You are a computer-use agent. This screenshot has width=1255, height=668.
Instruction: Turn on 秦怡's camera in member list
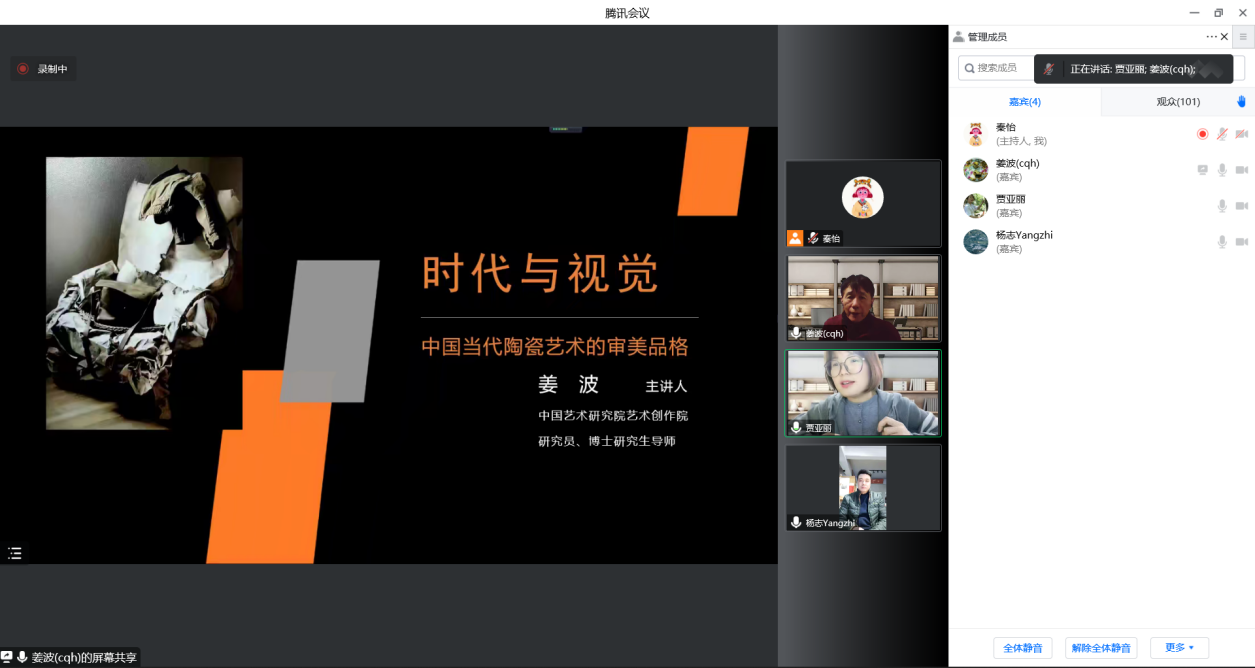point(1241,134)
